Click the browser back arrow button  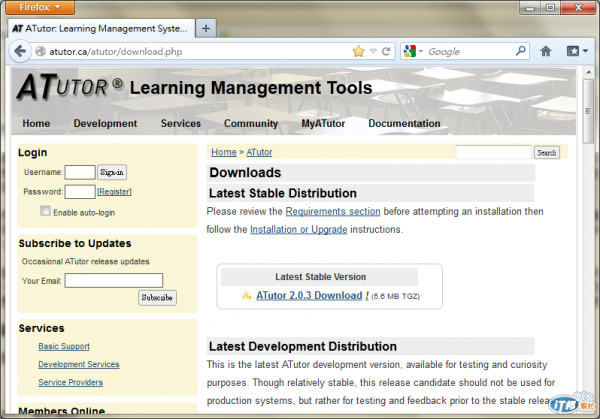point(20,51)
